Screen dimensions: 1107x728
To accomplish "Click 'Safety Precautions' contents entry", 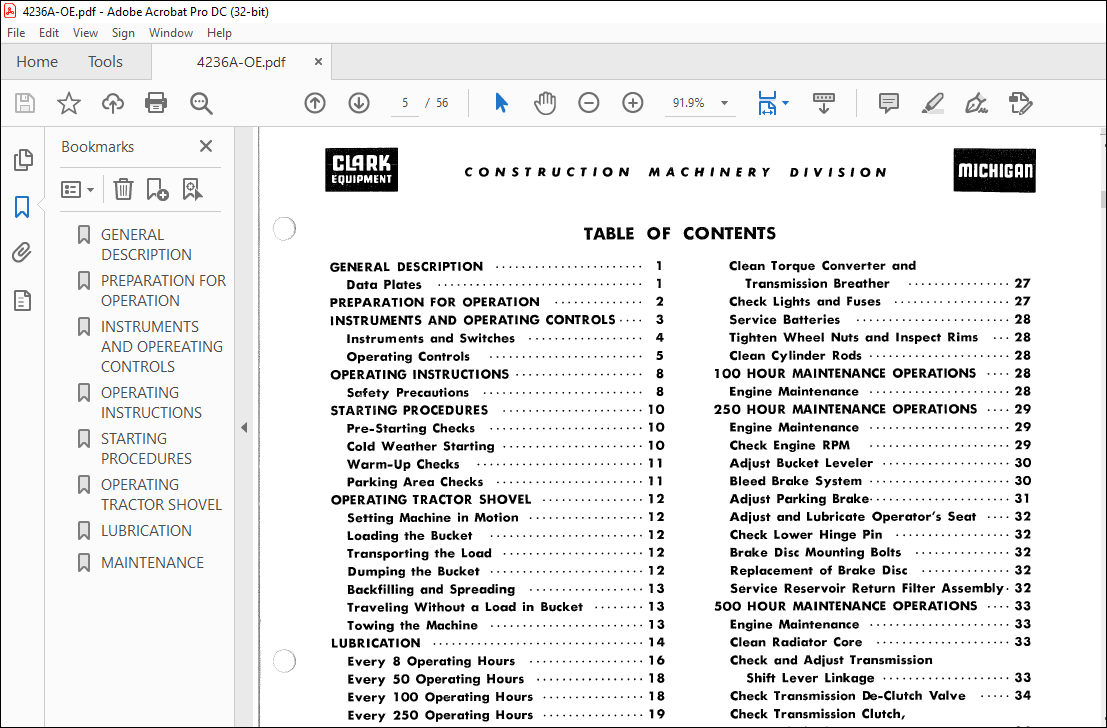I will (407, 392).
